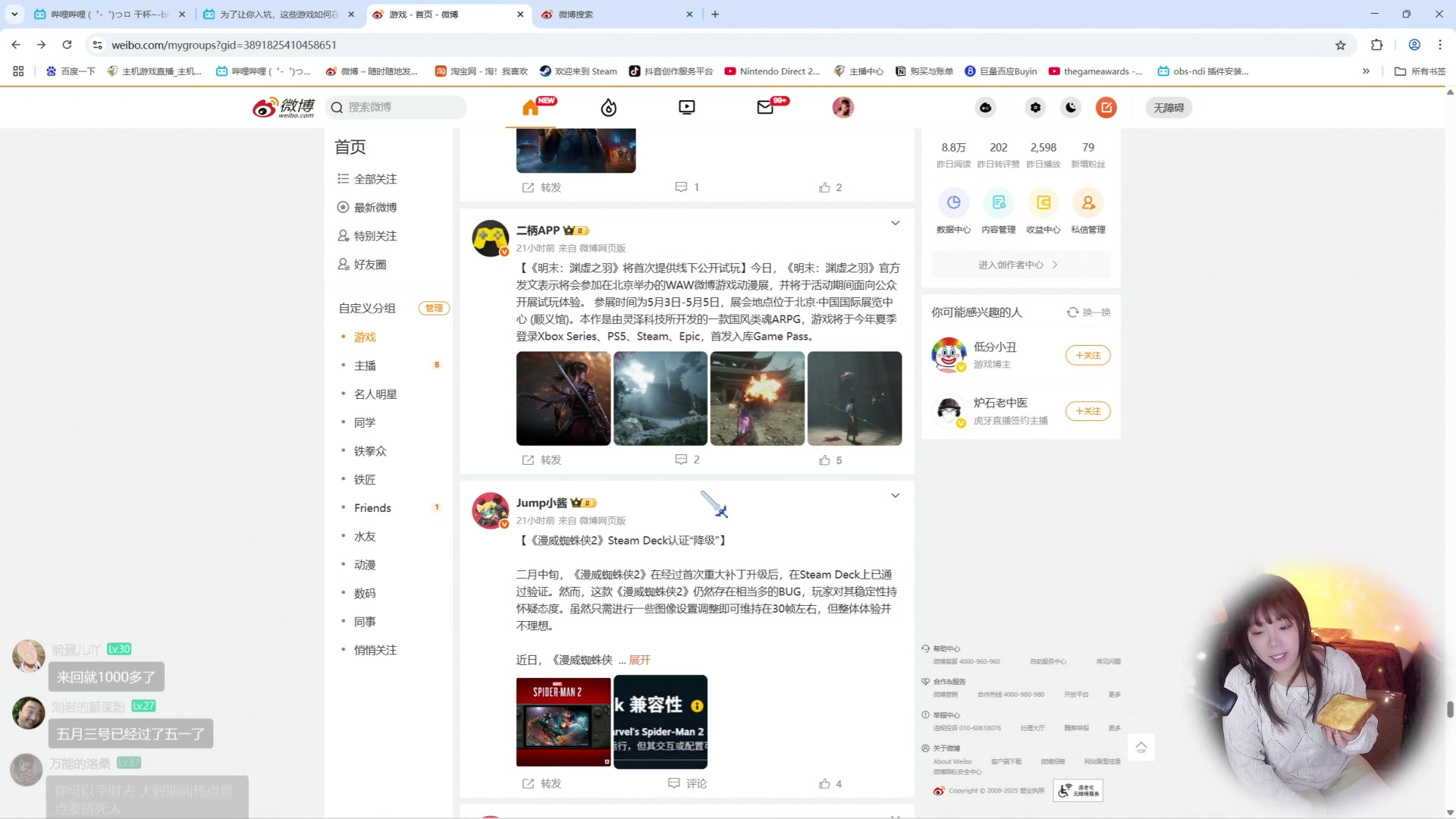
Task: Expand options menu of Jump小酱 post
Action: coord(895,495)
